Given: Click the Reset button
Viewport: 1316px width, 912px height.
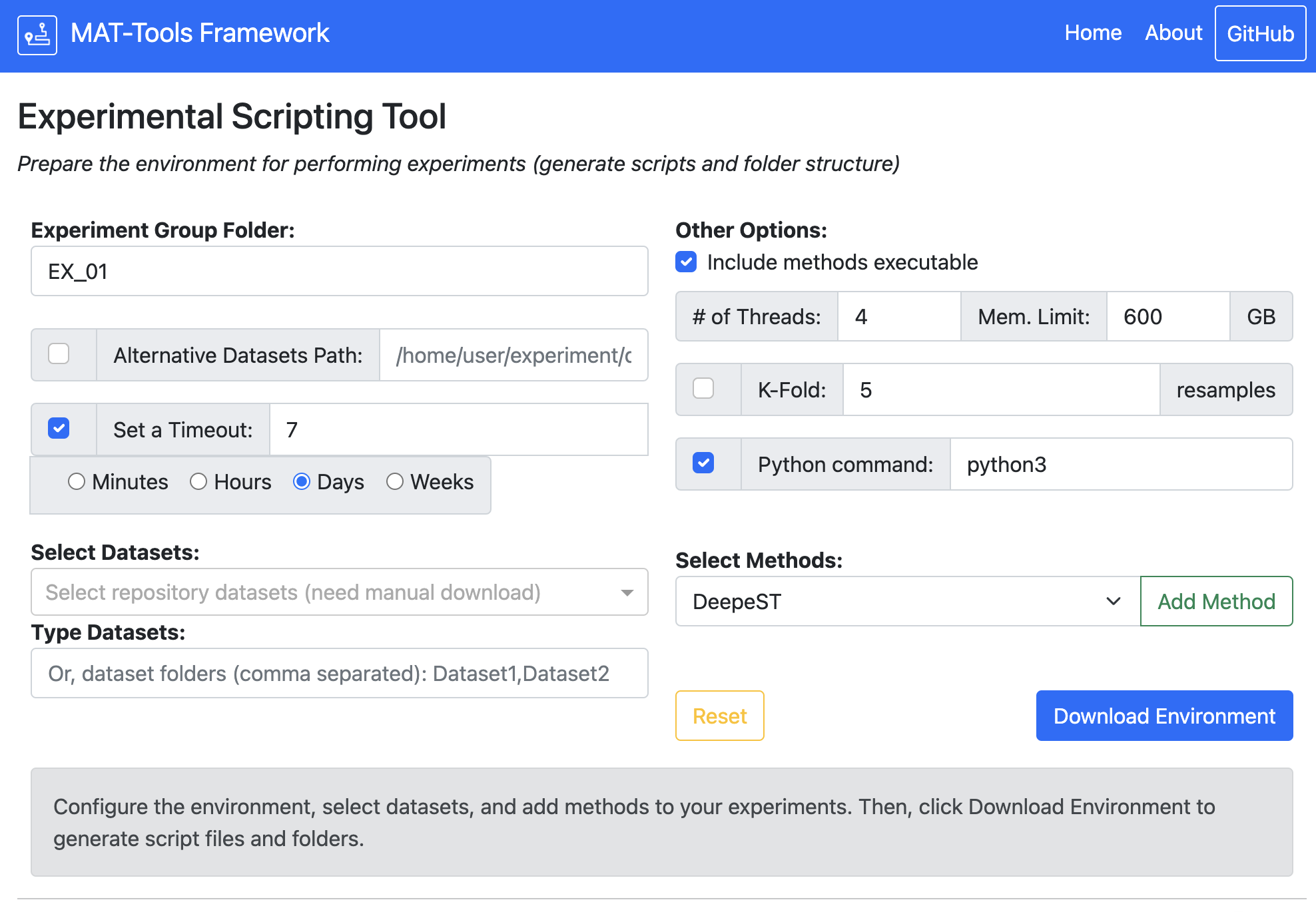Looking at the screenshot, I should 719,716.
